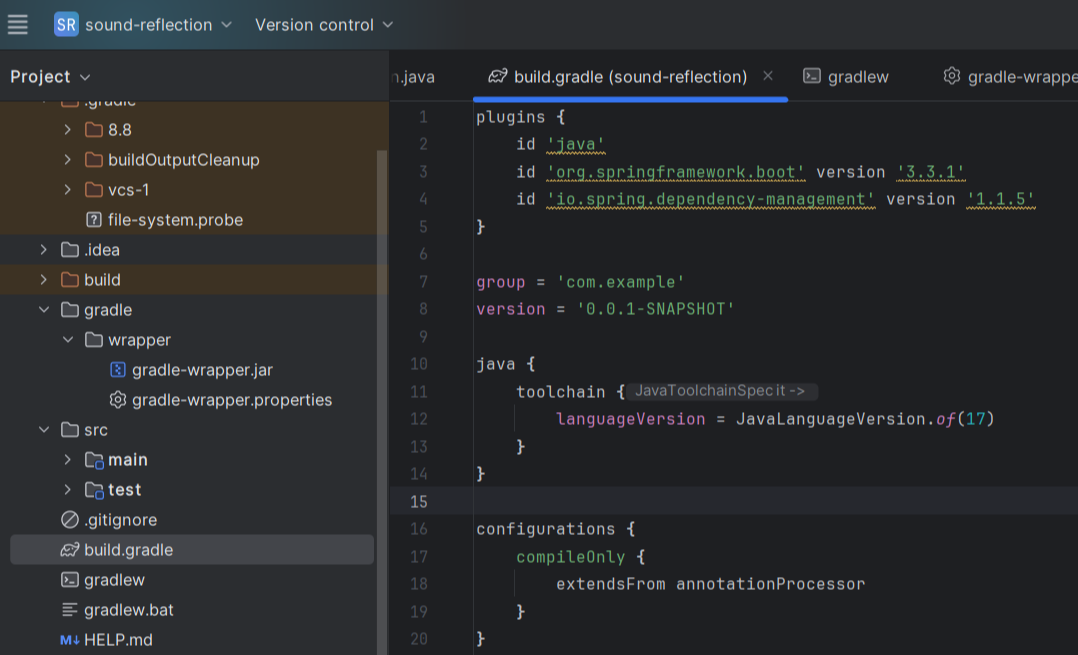Click the .gitignore ignore icon

coord(69,520)
